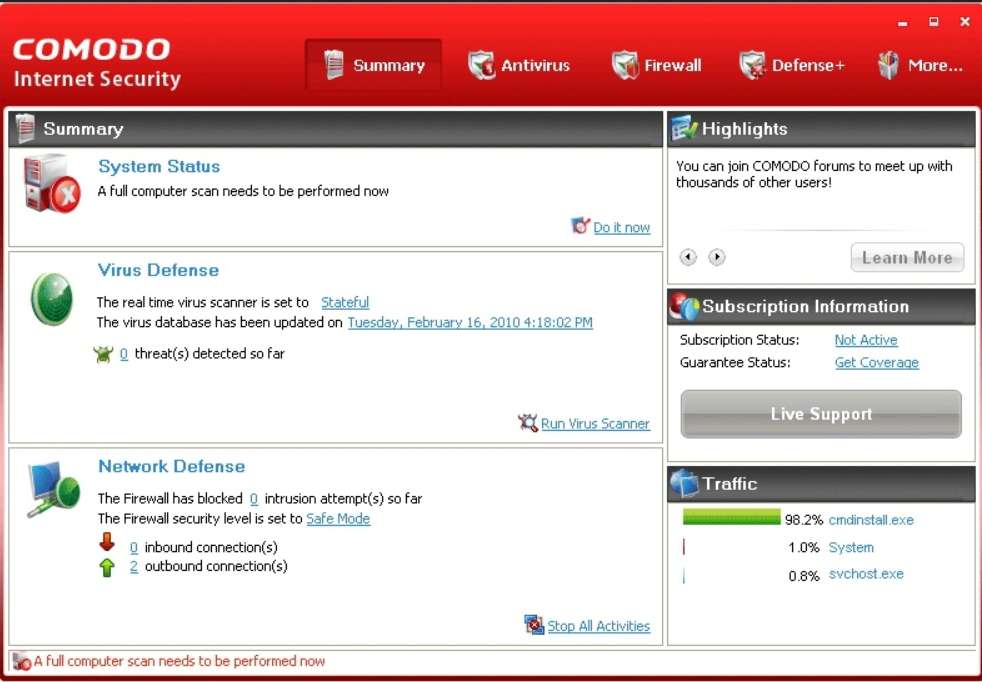Click the System Status heading

pyautogui.click(x=159, y=166)
